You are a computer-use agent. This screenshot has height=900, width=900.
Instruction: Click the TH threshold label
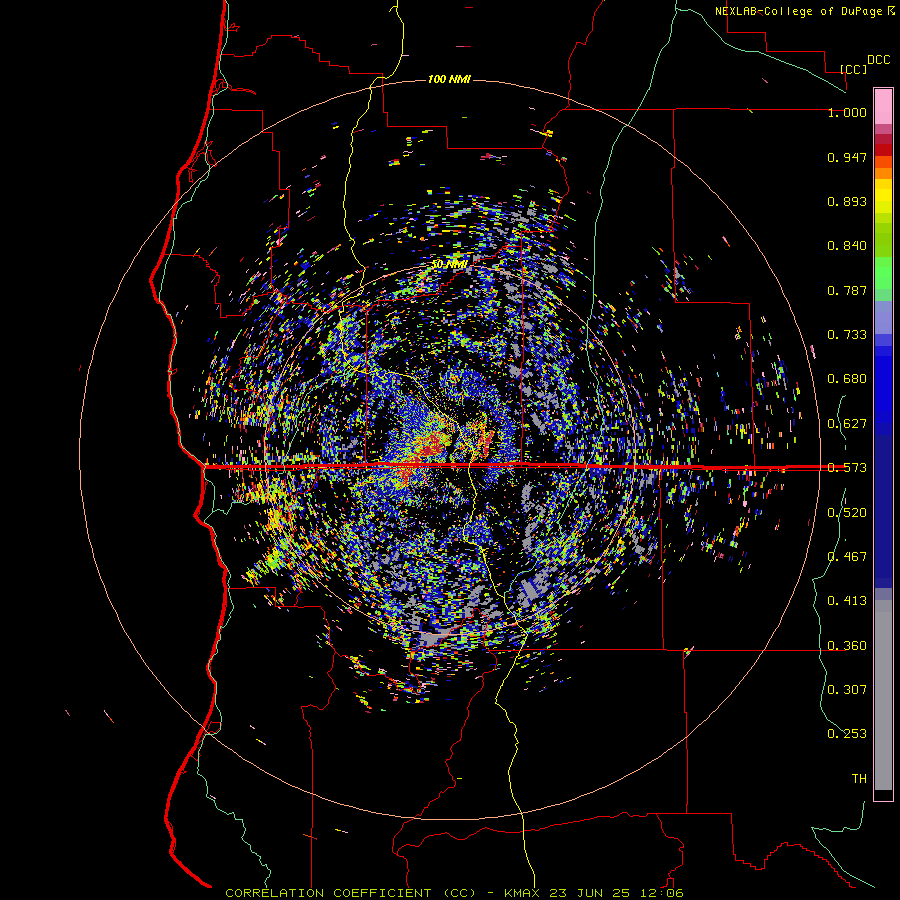coord(859,779)
